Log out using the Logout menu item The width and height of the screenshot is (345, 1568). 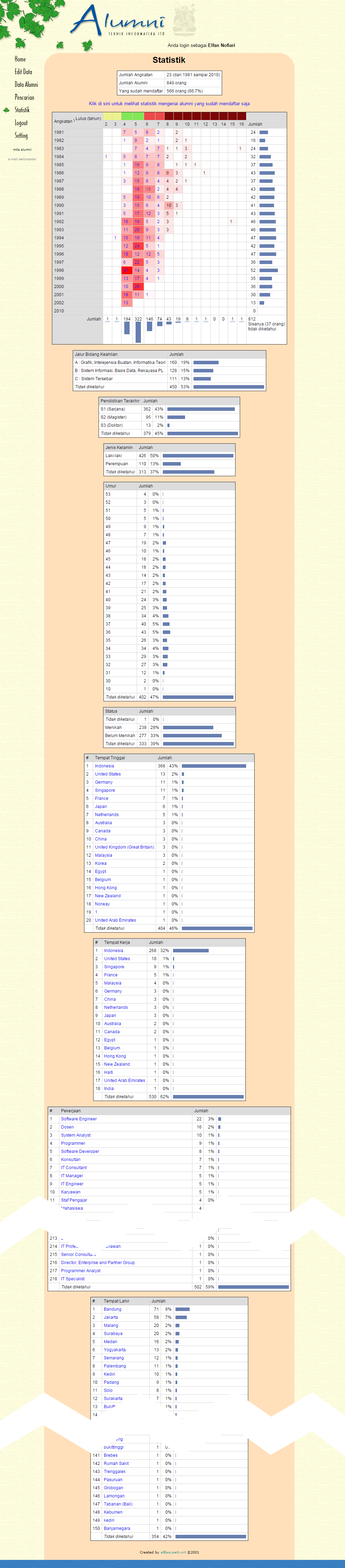pos(21,123)
